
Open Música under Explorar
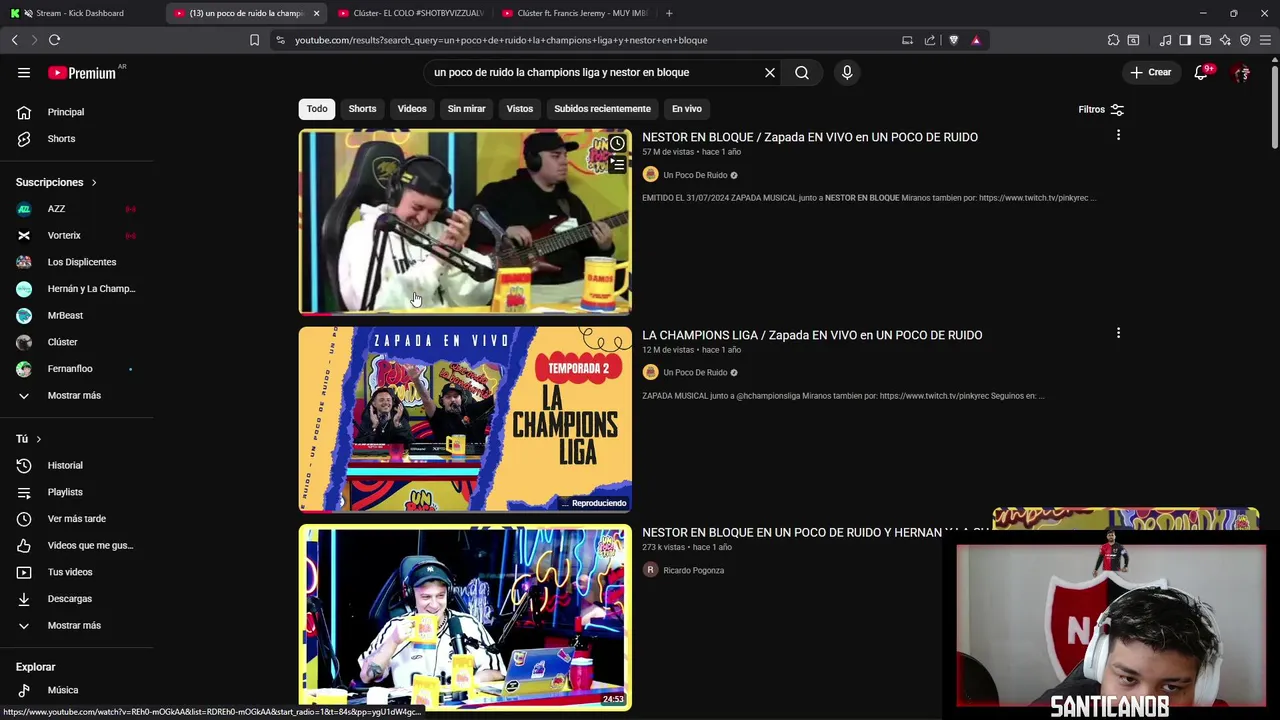[x=76, y=690]
